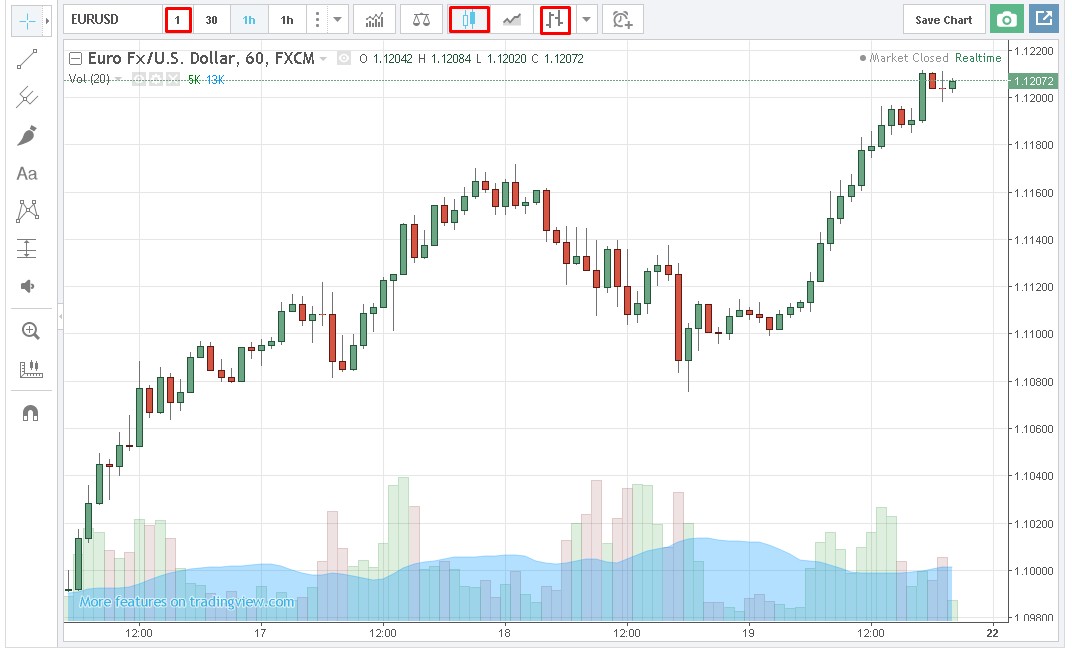Switch to 1 minute interval
The width and height of the screenshot is (1072, 653).
178,20
